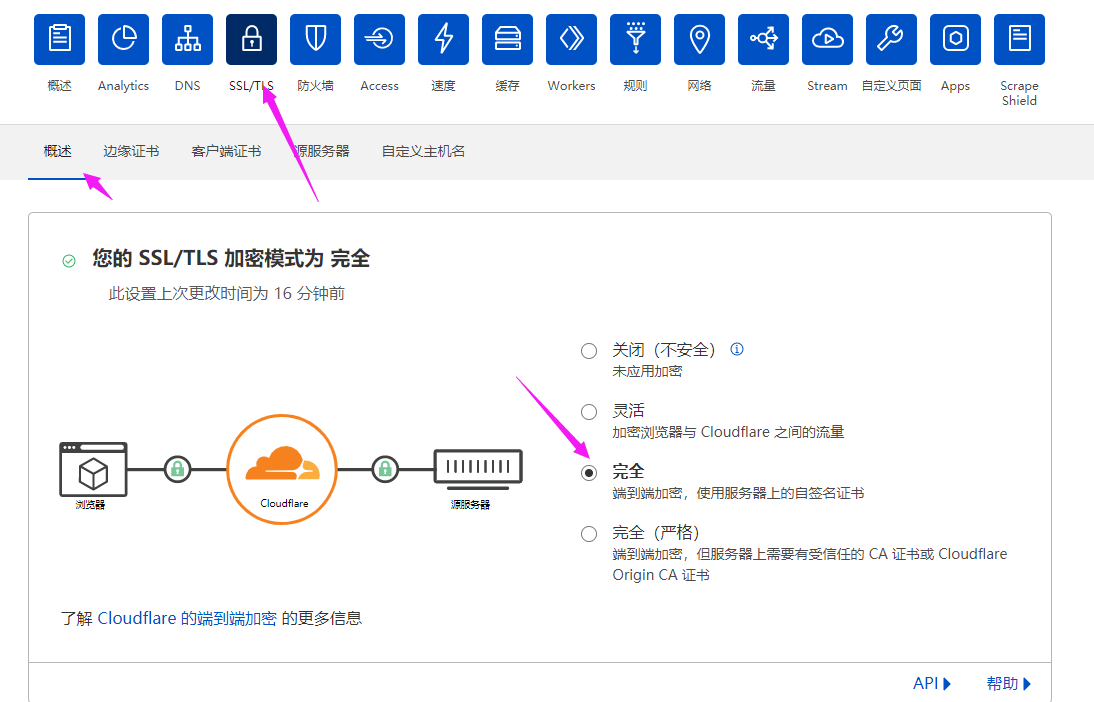Open the 规则 funnel icon
1094x702 pixels.
tap(636, 39)
